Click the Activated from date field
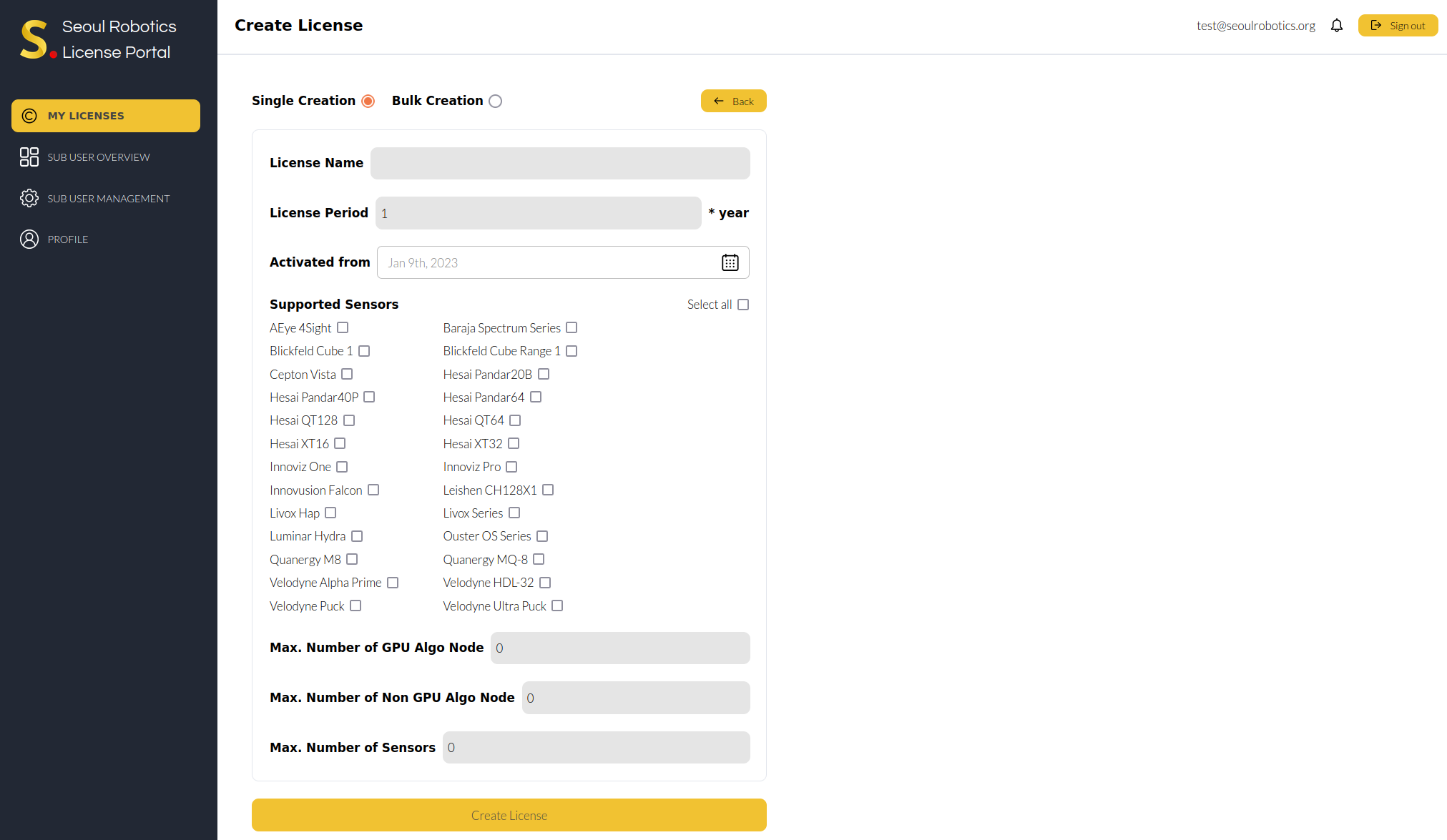 [563, 262]
